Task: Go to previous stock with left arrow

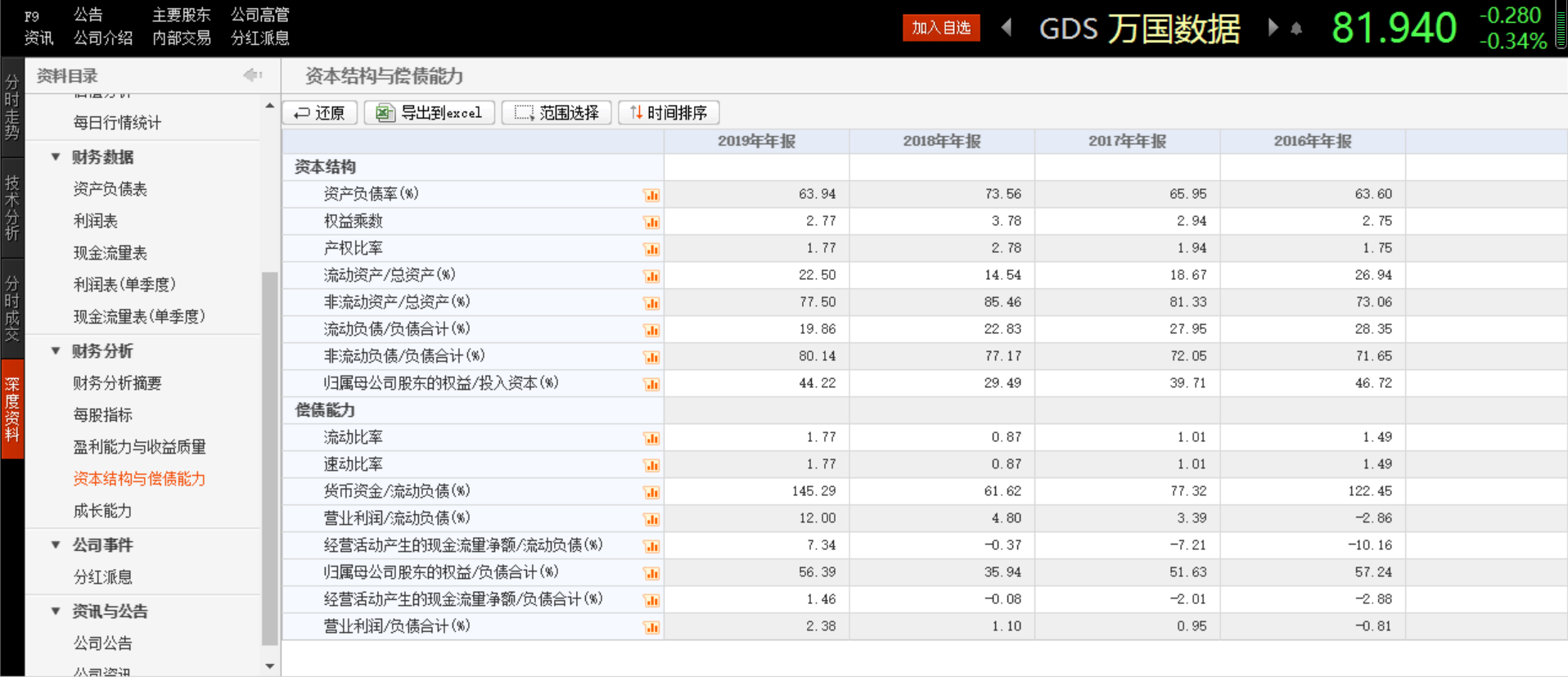Action: tap(1007, 28)
